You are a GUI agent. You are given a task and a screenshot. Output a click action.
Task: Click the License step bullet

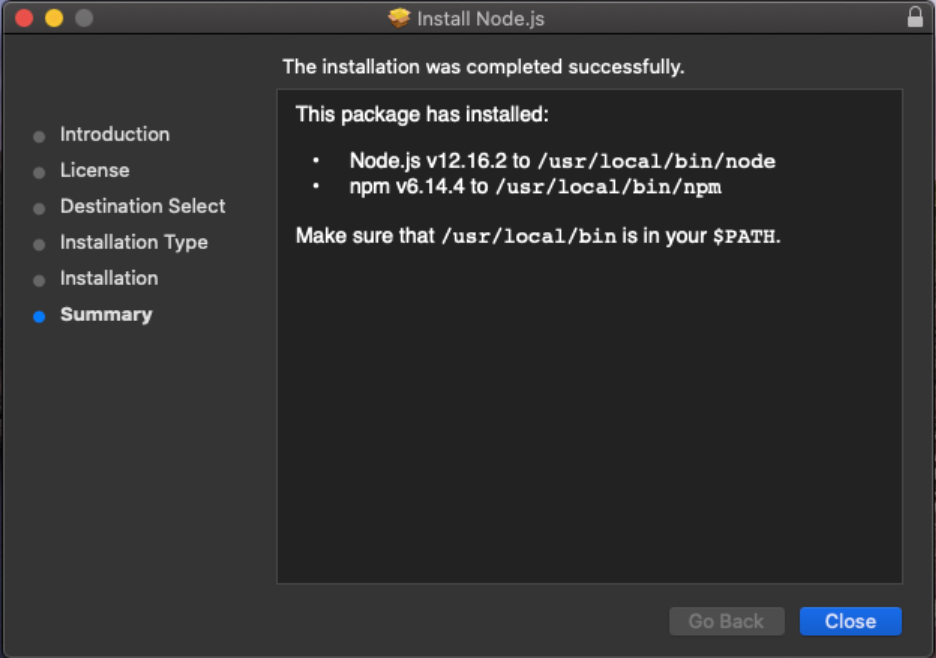point(39,173)
